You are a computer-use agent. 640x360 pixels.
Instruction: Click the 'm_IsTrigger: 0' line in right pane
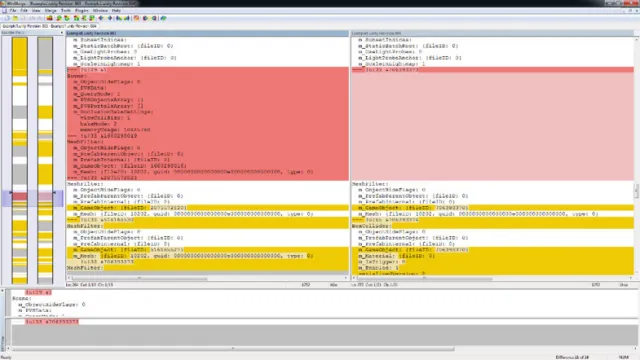[x=382, y=262]
